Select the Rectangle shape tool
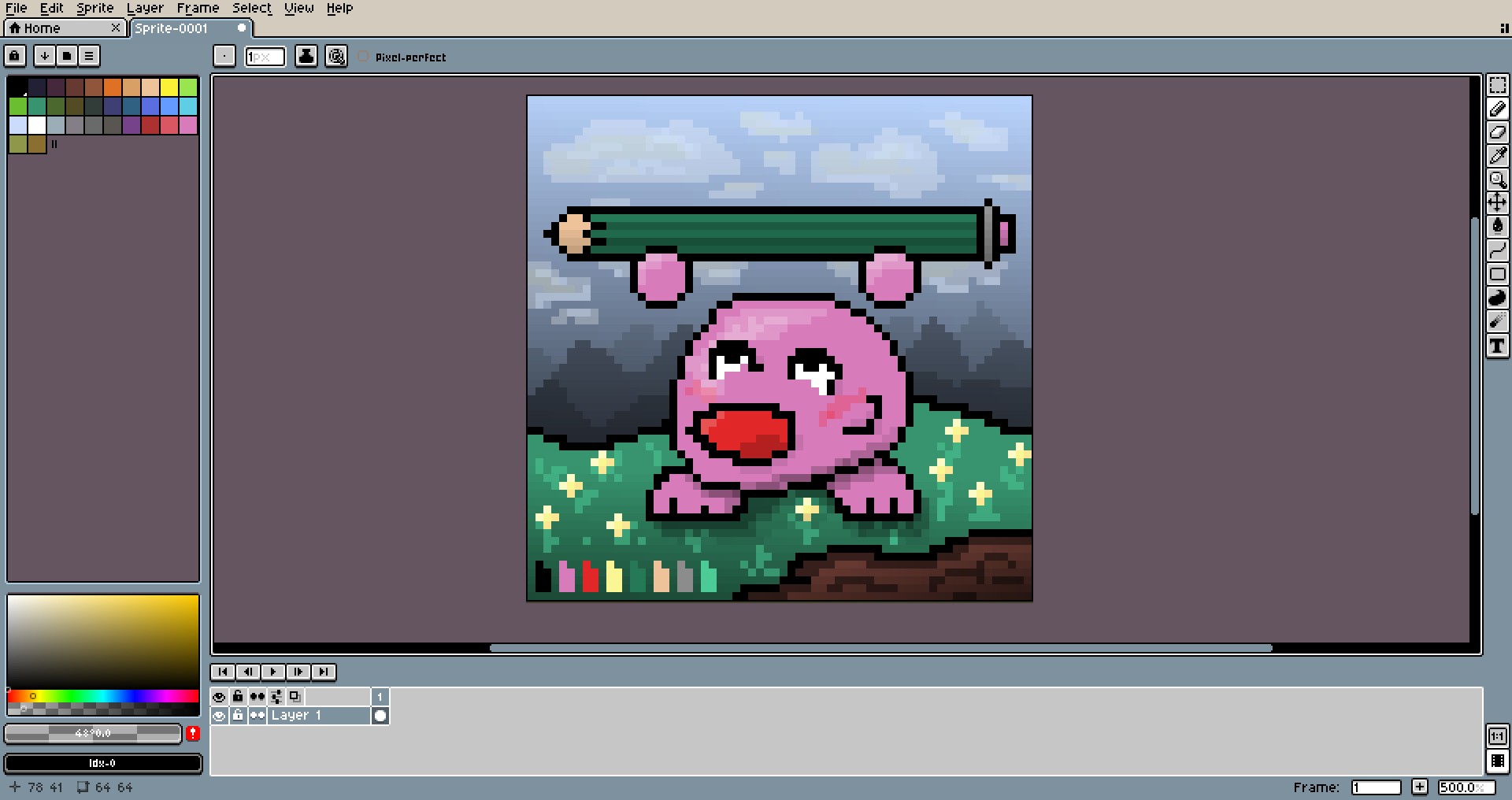Screen dimensions: 1512x800 pos(1497,274)
